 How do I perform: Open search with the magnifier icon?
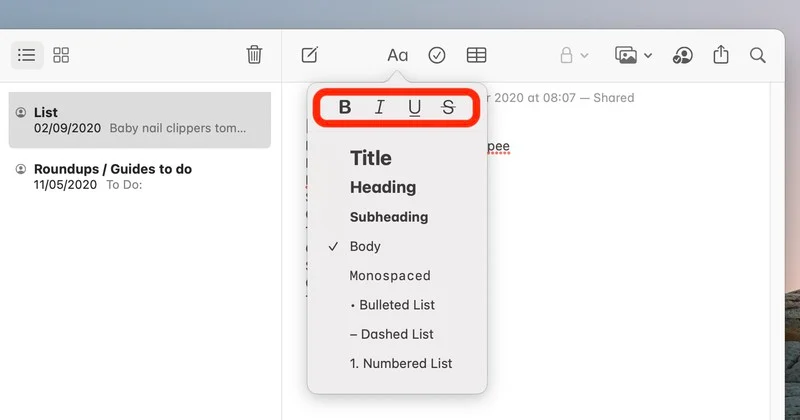click(x=758, y=55)
